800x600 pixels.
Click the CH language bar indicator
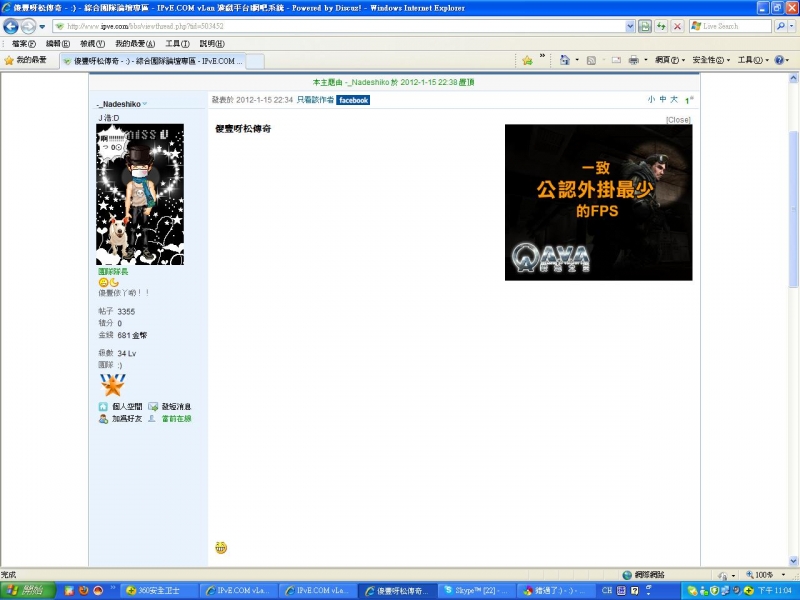point(607,590)
